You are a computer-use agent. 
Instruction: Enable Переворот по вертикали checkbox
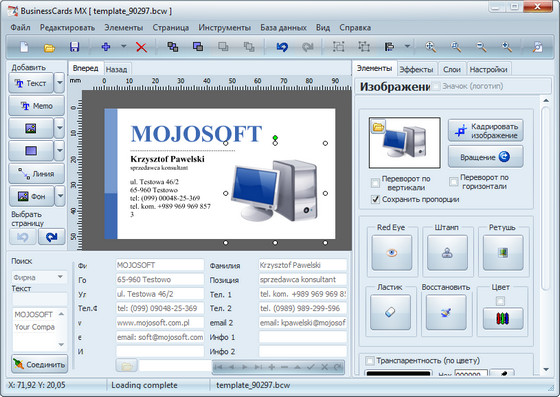375,183
